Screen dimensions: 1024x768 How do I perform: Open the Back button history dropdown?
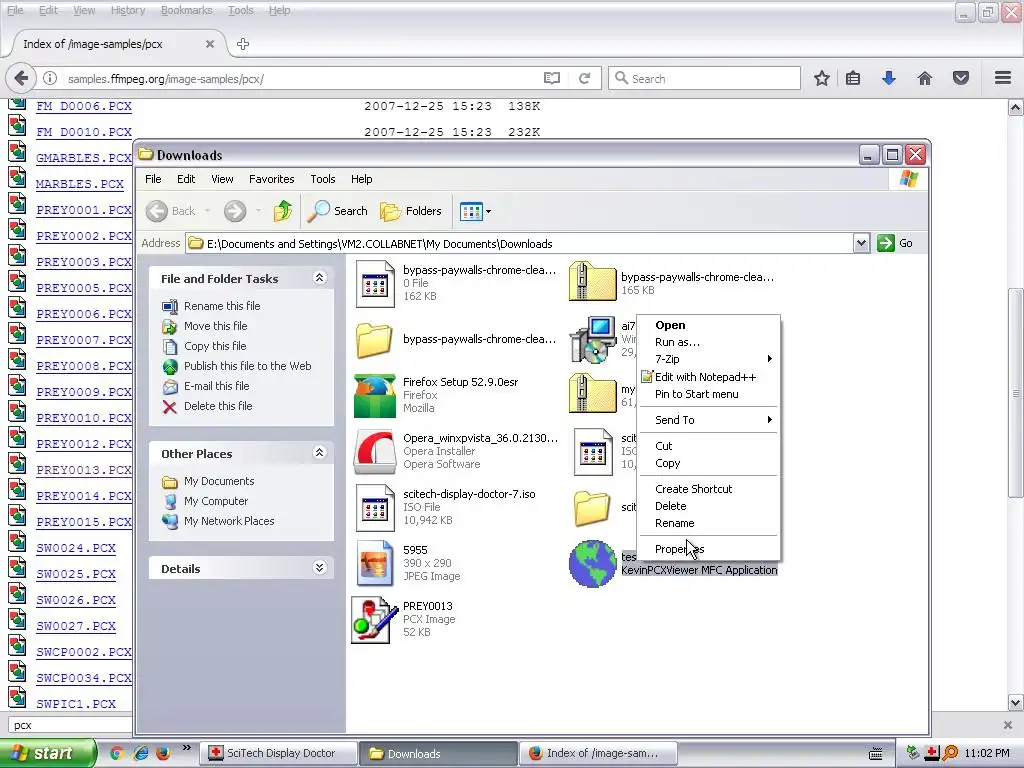(208, 211)
